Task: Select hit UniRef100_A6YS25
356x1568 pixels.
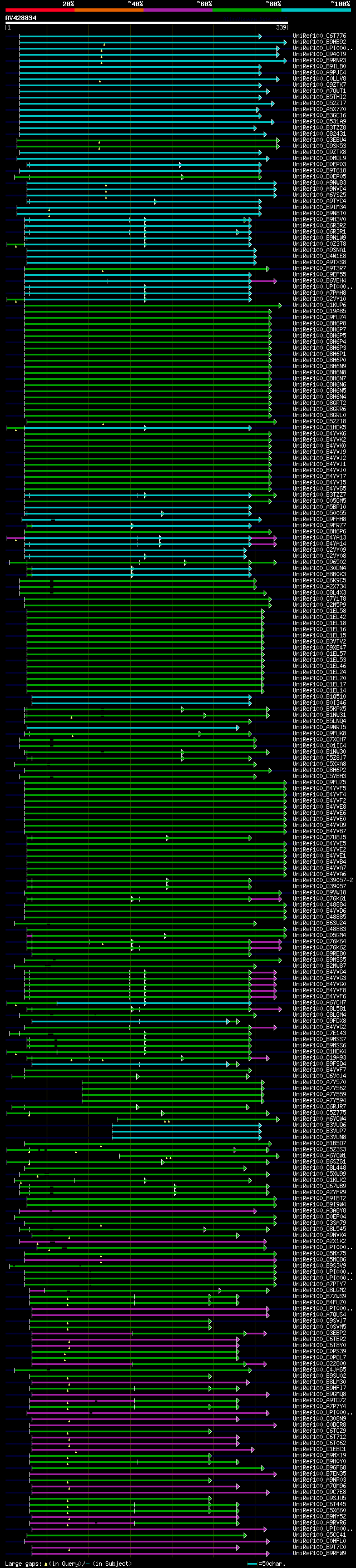Action: pos(319,195)
